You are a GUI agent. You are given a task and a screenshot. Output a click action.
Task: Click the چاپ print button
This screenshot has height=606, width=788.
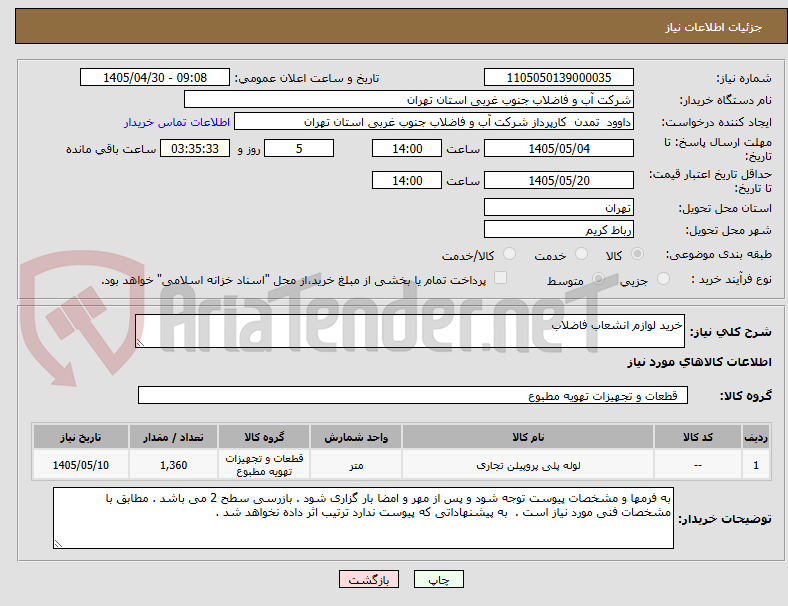(439, 579)
